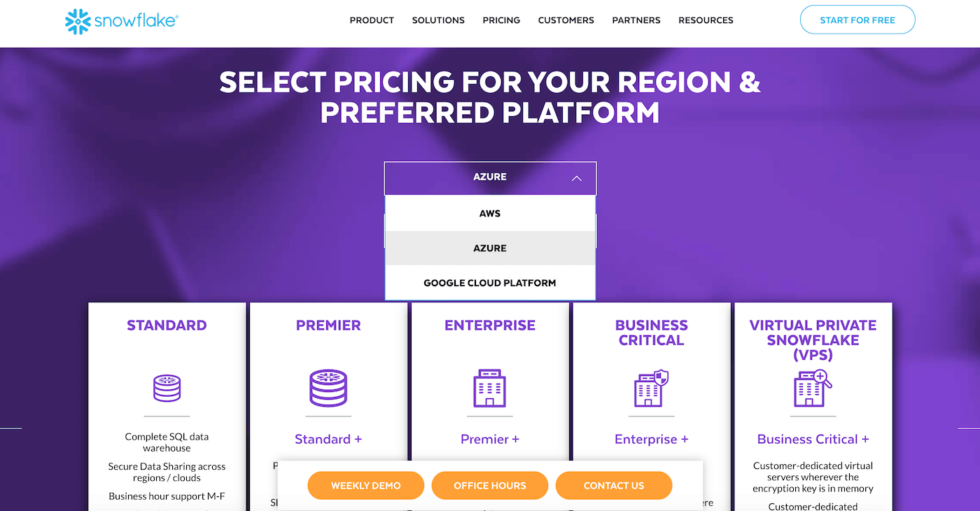Screen dimensions: 980x511
Task: Open the Solutions menu
Action: (438, 21)
